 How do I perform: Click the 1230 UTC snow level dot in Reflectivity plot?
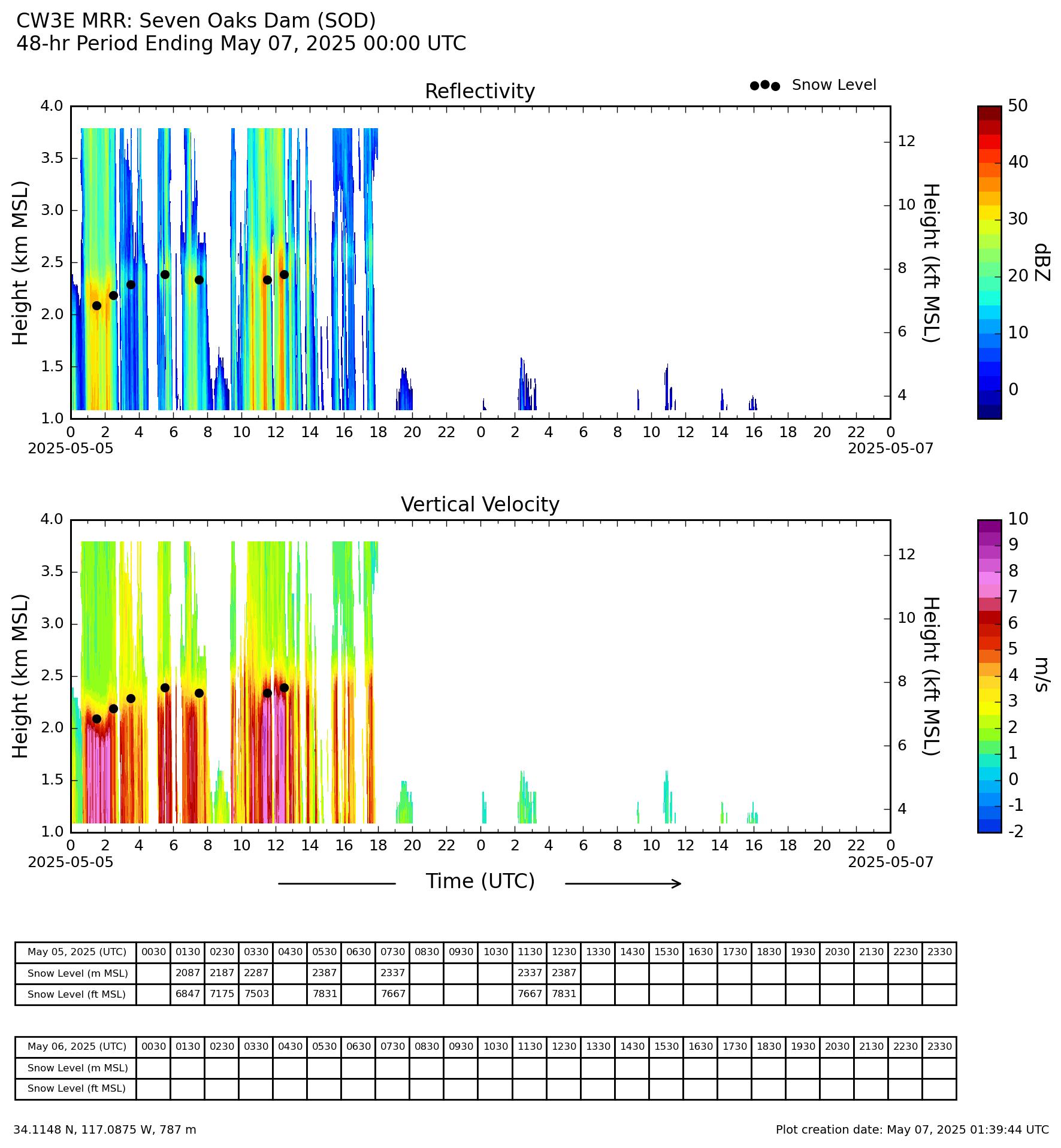(x=284, y=274)
